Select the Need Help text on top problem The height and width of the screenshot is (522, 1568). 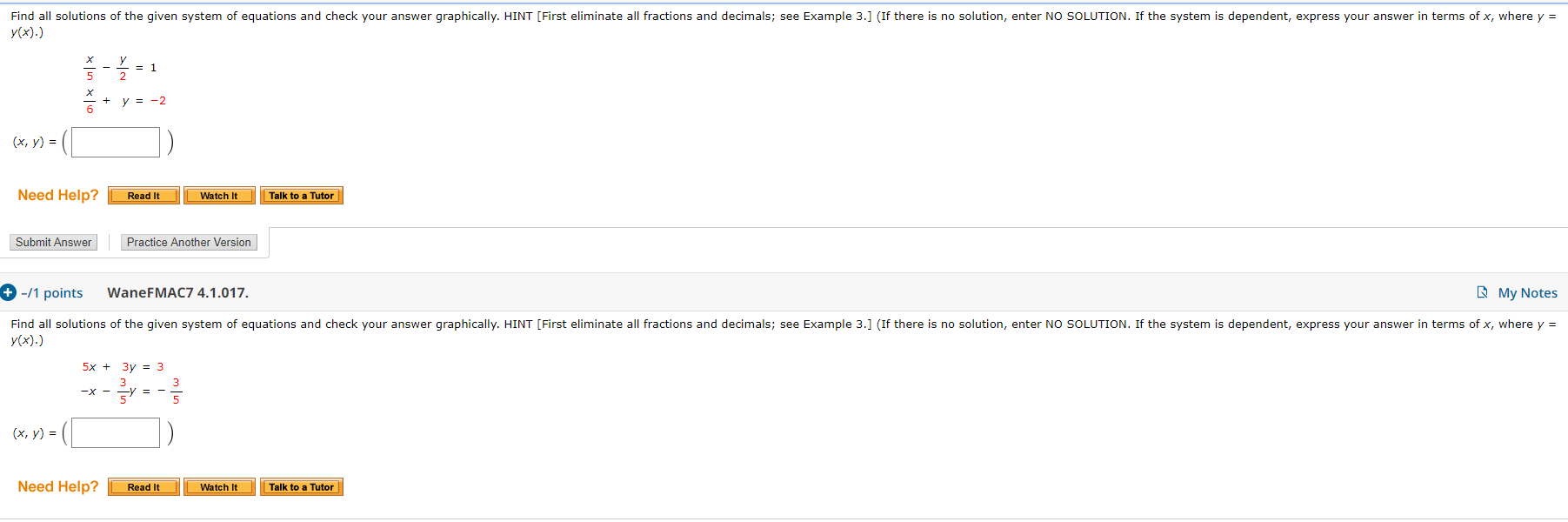(57, 195)
